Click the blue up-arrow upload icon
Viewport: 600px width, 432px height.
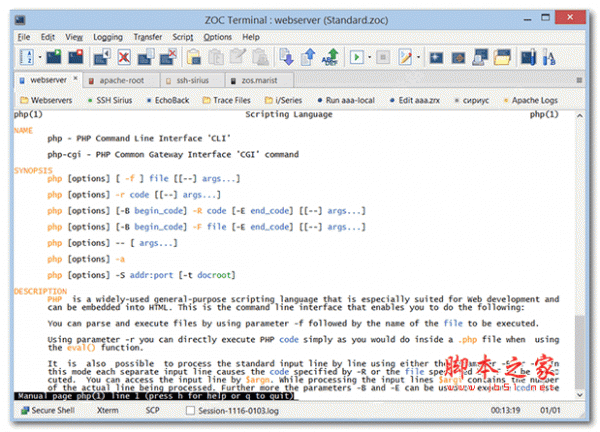[x=307, y=58]
